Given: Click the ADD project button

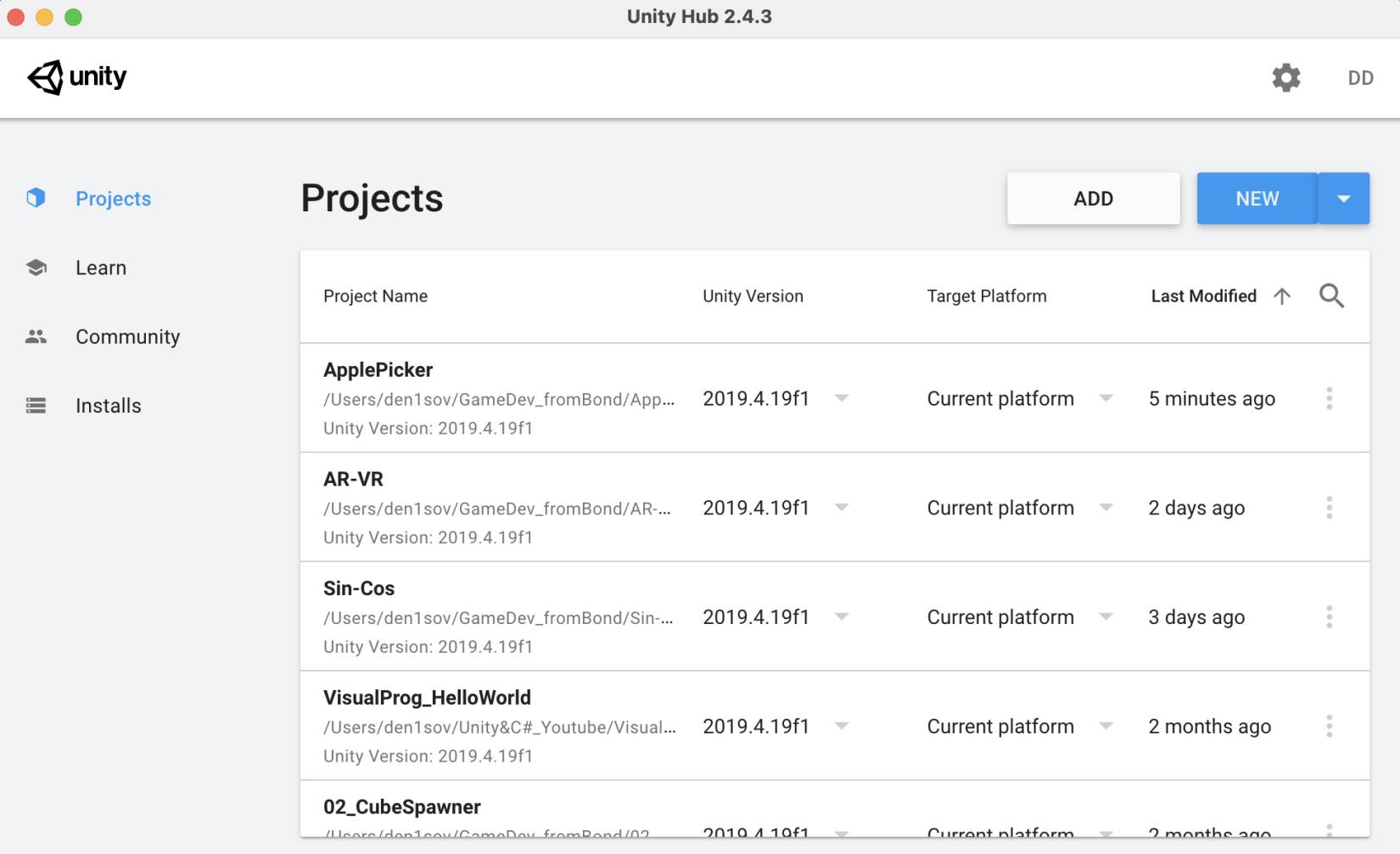Looking at the screenshot, I should 1093,199.
